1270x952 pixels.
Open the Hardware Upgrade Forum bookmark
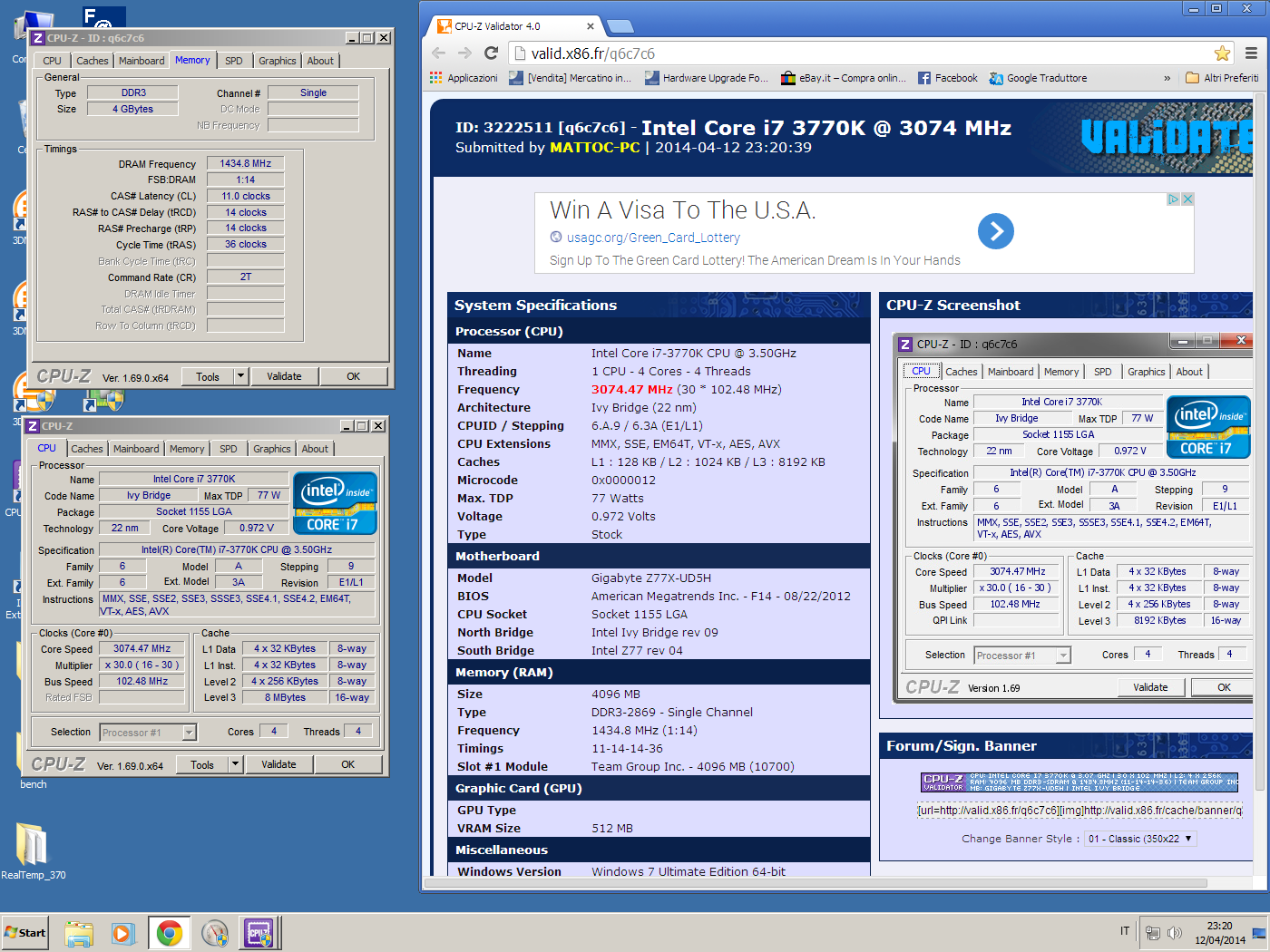(707, 78)
